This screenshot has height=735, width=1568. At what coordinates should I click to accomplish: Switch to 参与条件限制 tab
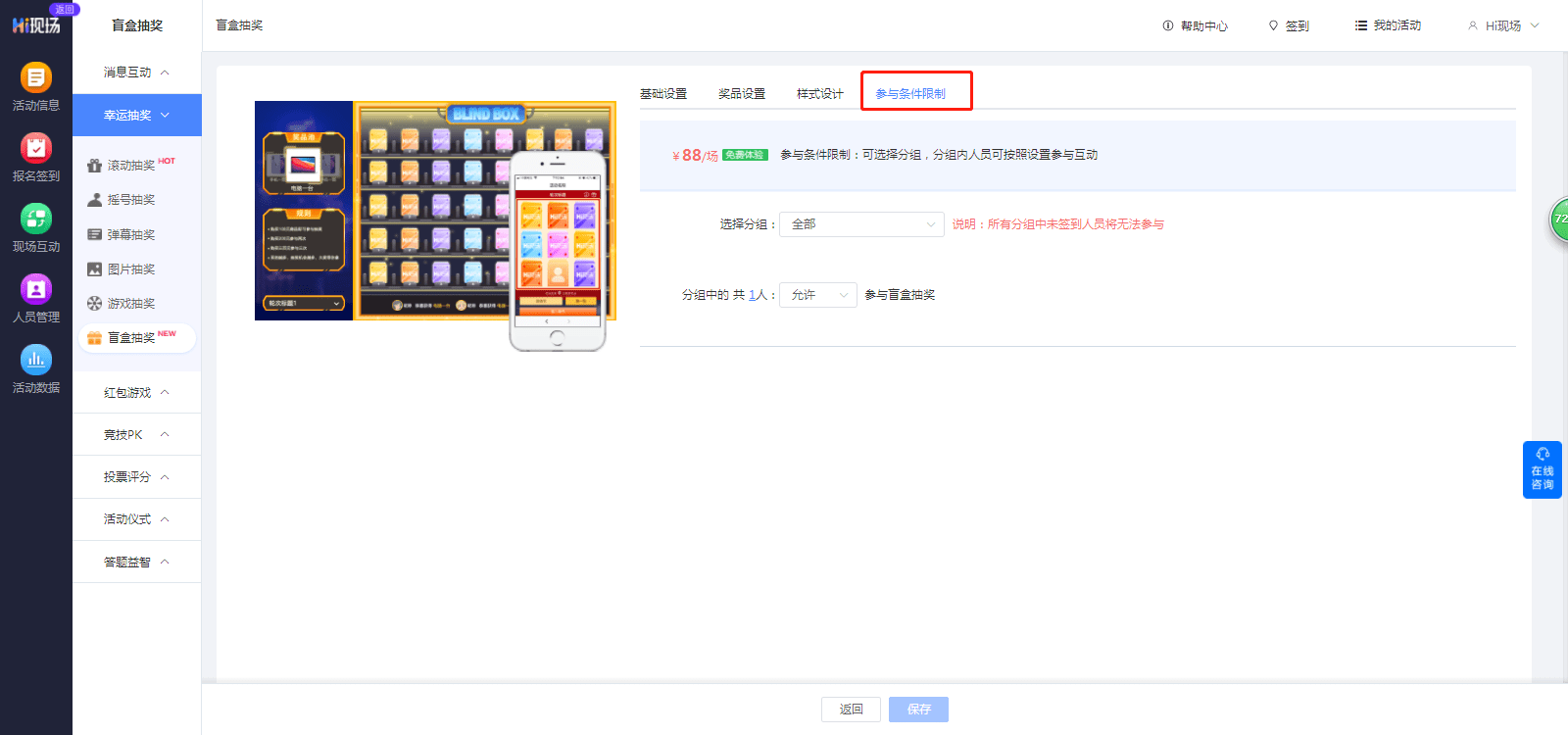[x=910, y=94]
